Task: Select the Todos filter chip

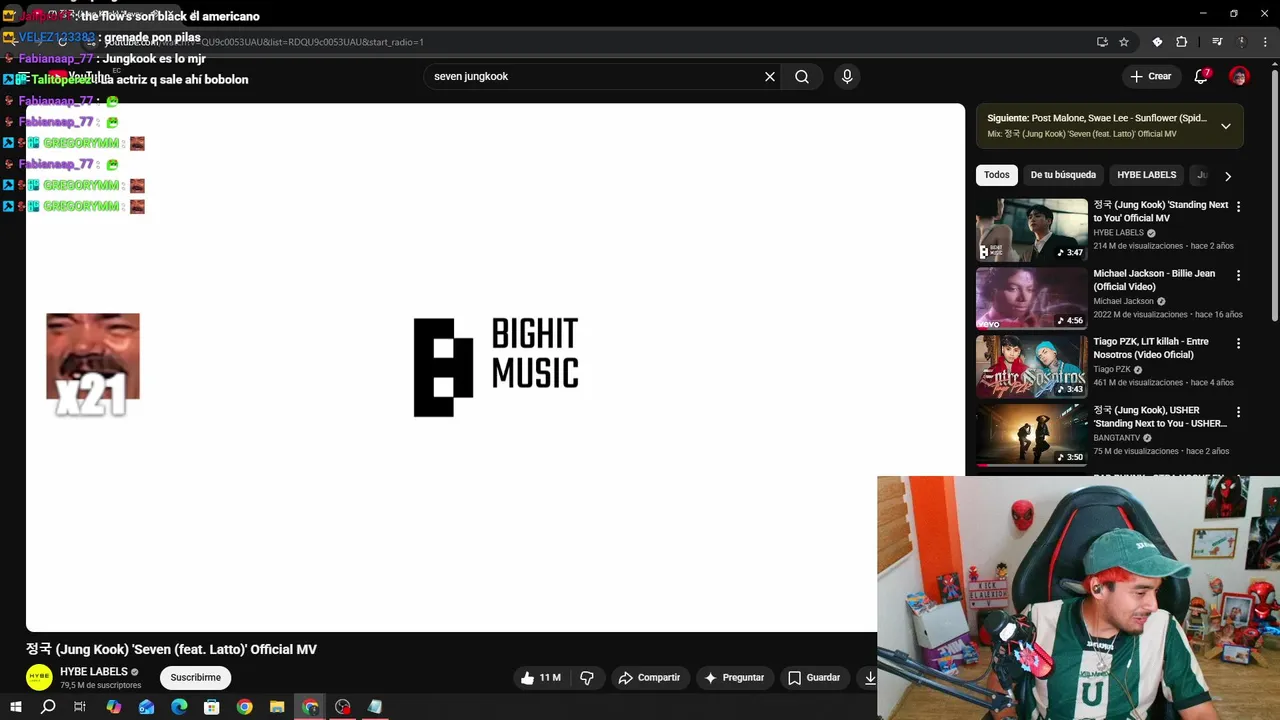Action: point(997,175)
